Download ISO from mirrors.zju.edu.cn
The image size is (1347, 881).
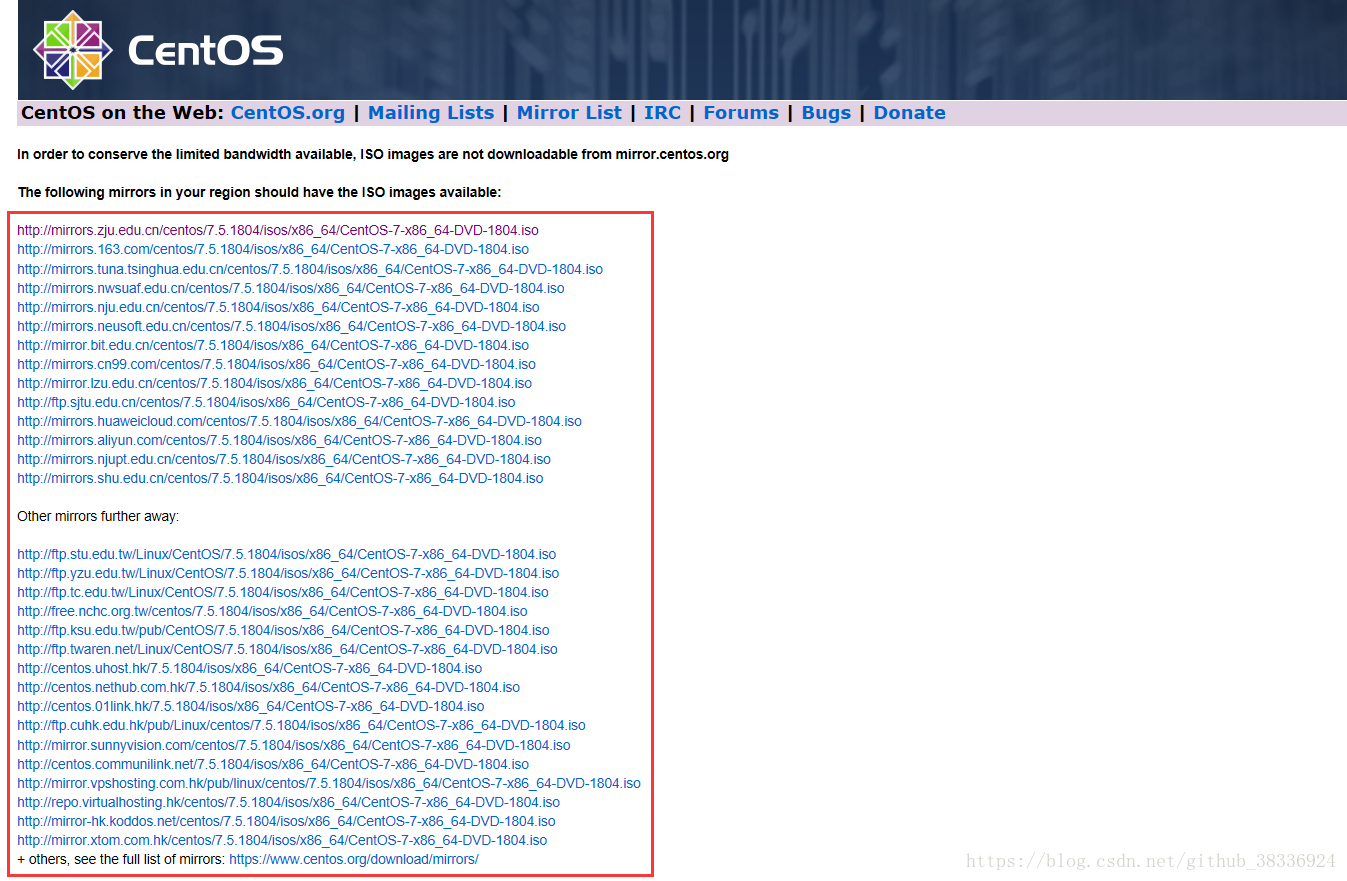click(x=278, y=230)
